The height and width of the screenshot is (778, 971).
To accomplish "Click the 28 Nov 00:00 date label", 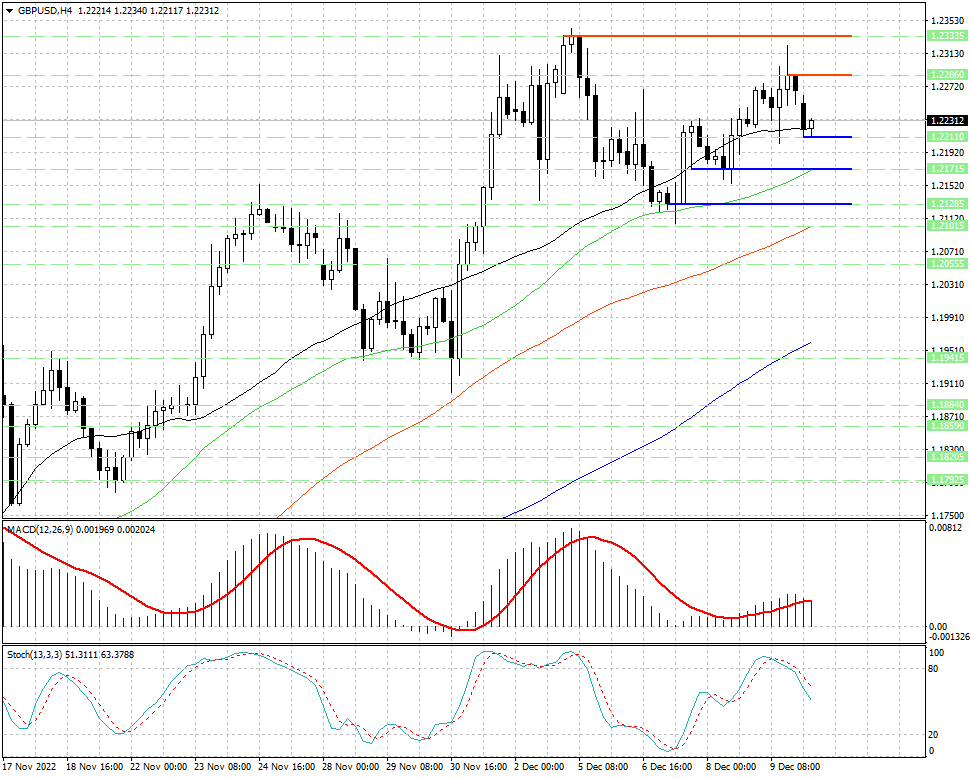I will pos(351,767).
